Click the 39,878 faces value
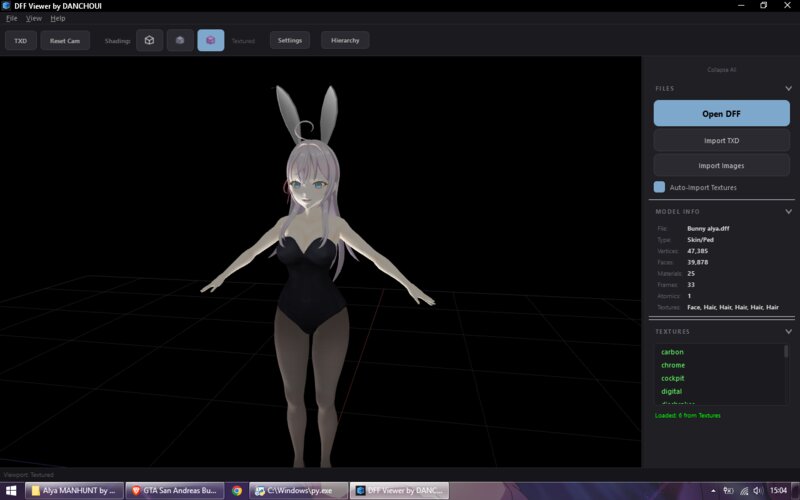This screenshot has width=800, height=500. coord(697,262)
